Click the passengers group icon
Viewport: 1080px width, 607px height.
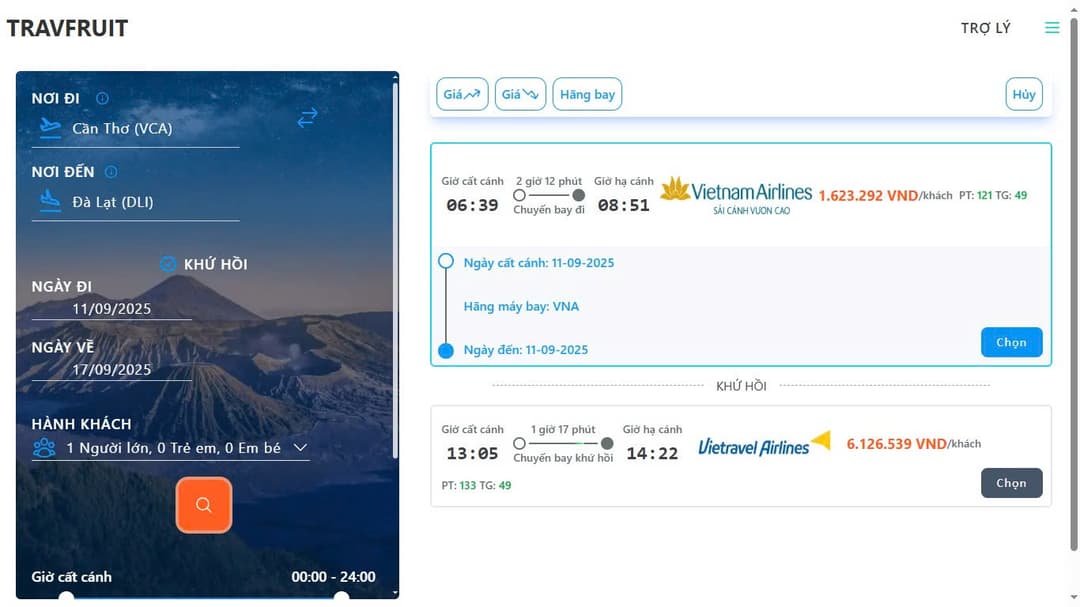[x=44, y=449]
